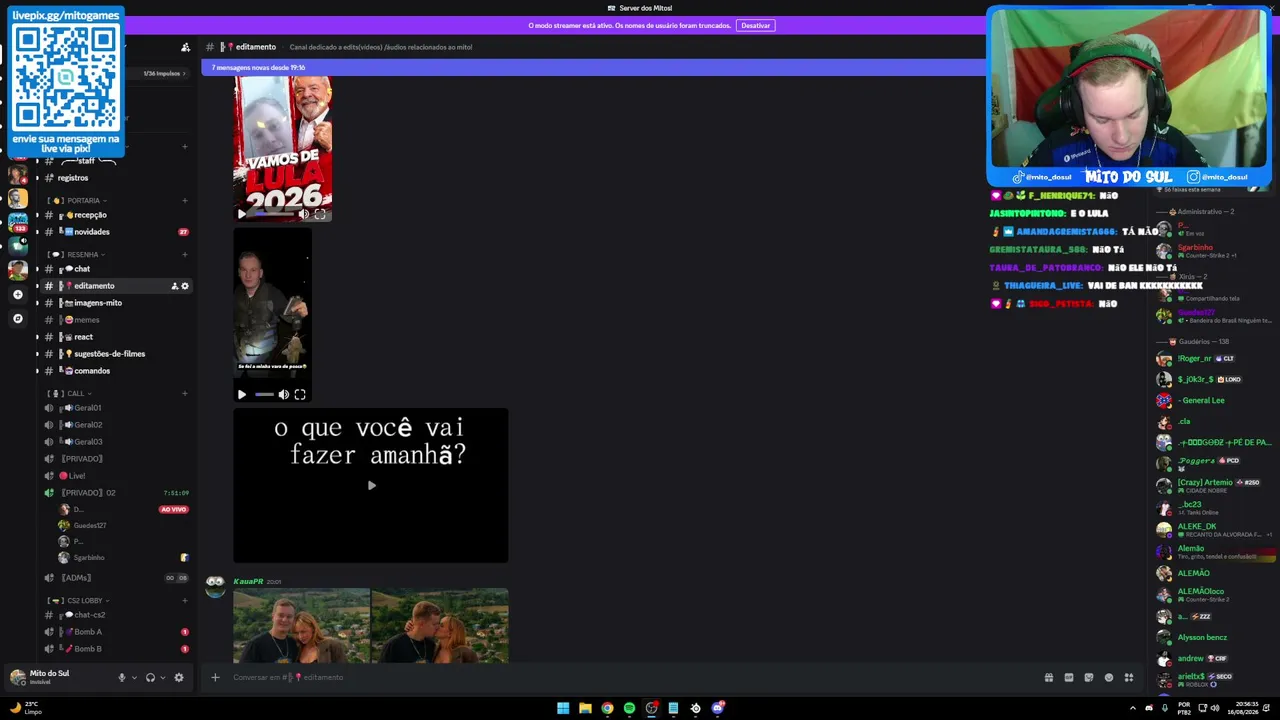
Task: Mute the Lula 2026 video volume
Action: (304, 214)
